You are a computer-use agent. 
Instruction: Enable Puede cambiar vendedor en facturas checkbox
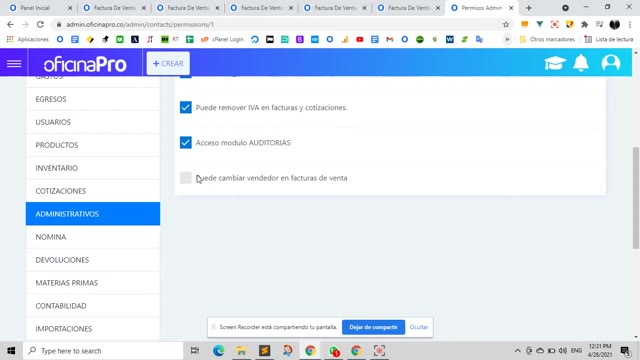[186, 178]
